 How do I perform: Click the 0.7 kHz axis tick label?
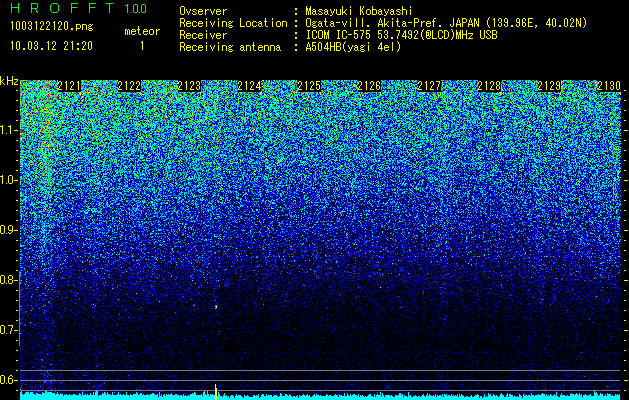coord(8,330)
